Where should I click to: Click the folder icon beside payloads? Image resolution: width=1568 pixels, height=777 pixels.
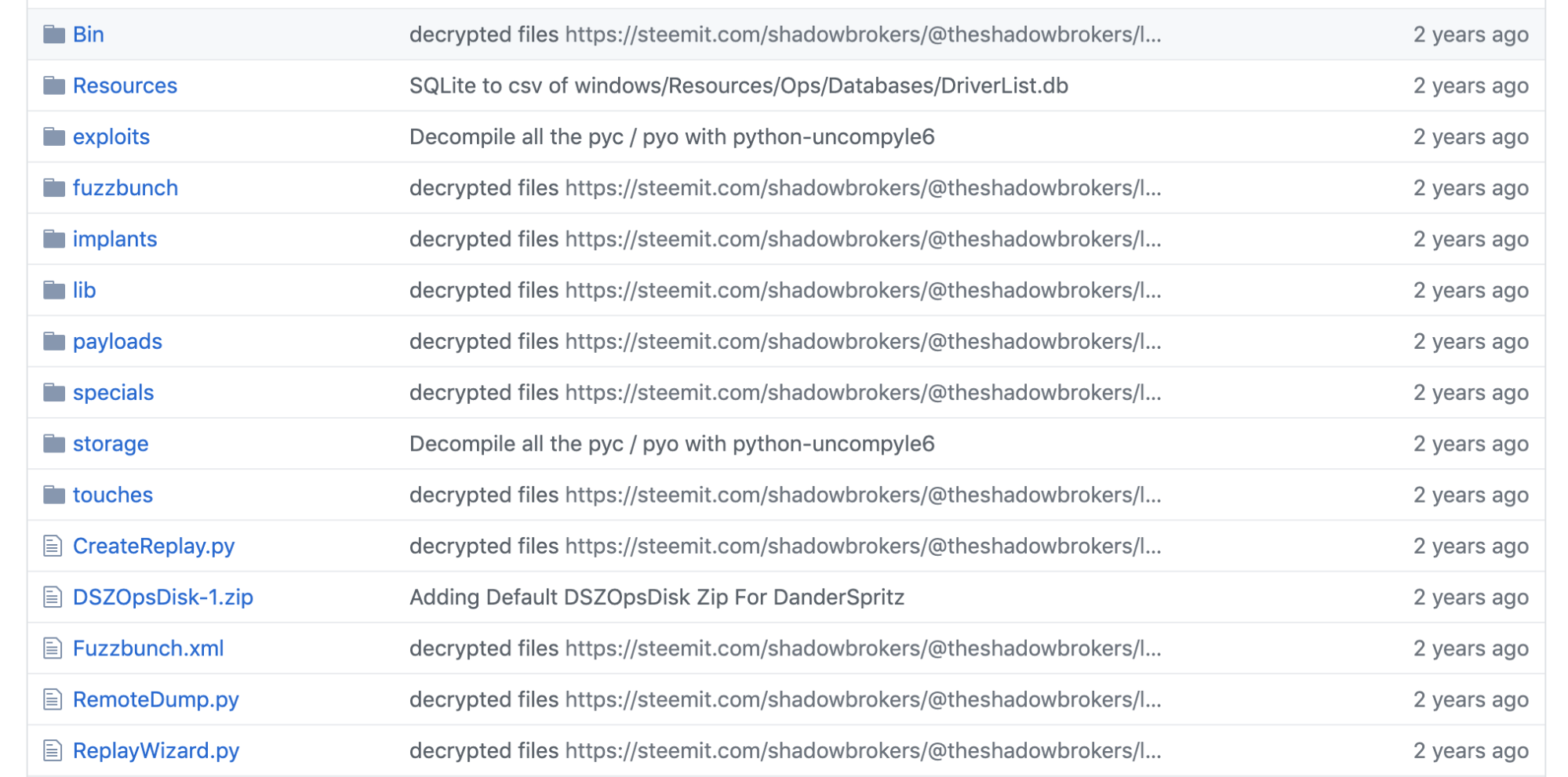click(54, 342)
